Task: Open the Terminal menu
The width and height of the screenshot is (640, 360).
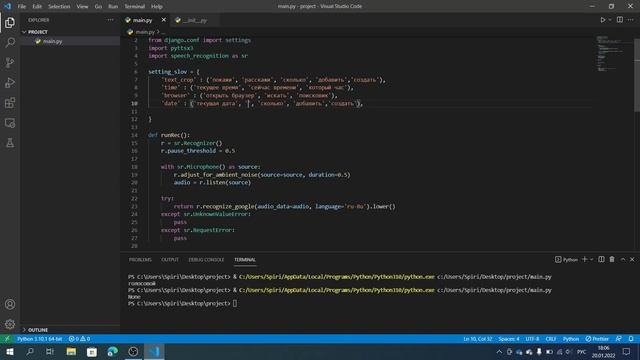Action: [x=134, y=6]
